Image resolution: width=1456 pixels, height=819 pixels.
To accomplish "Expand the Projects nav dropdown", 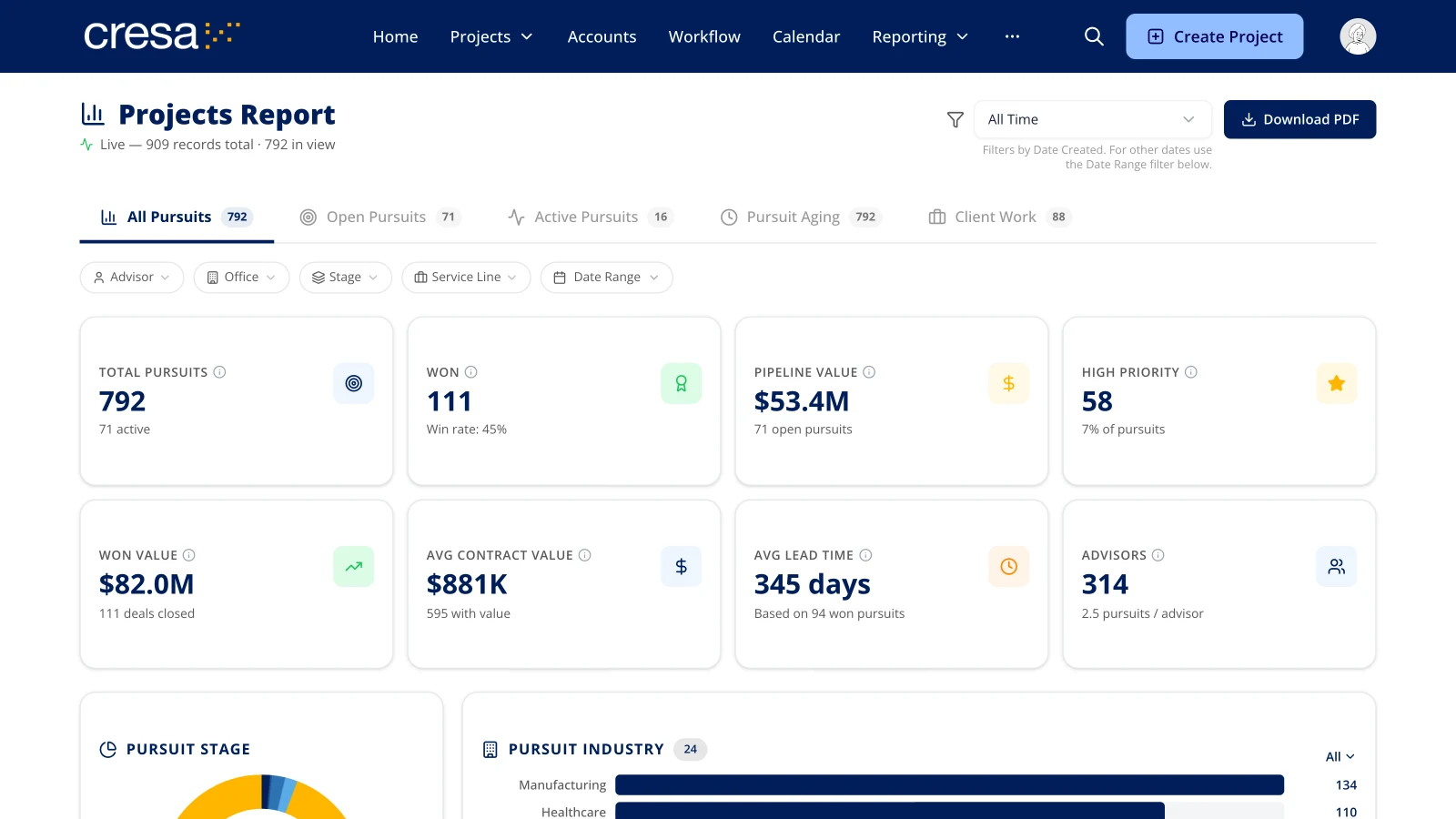I will tap(491, 36).
